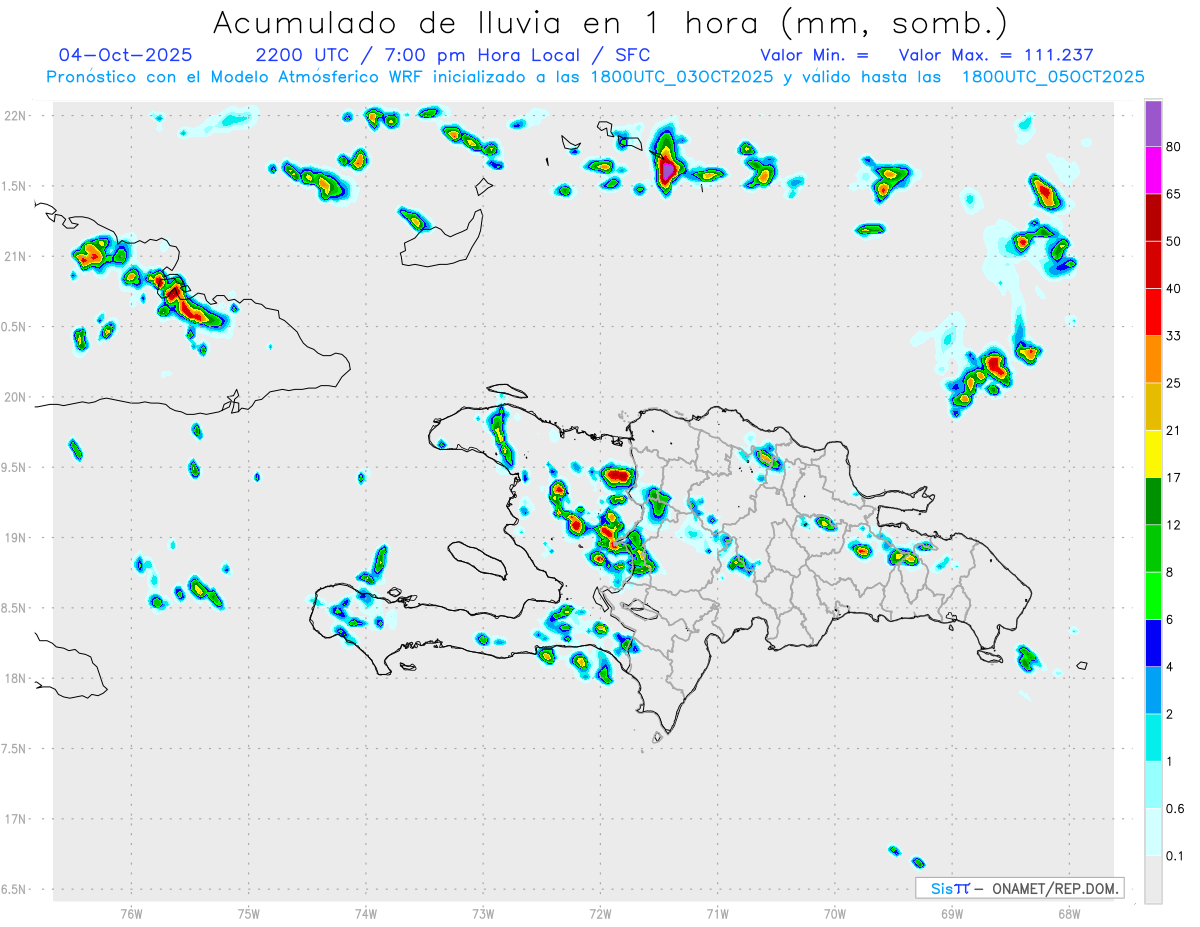Select the orange legend segment between 25 and 33
Viewport: 1200px width, 927px height.
pyautogui.click(x=1153, y=359)
